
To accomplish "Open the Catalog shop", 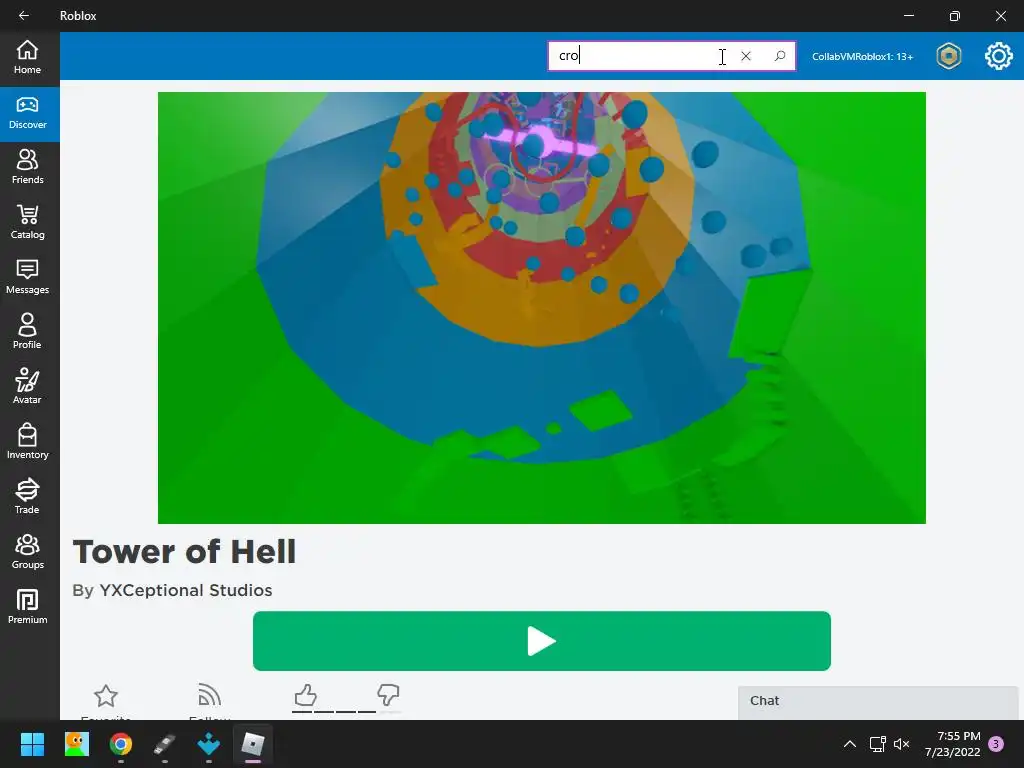I will (27, 223).
